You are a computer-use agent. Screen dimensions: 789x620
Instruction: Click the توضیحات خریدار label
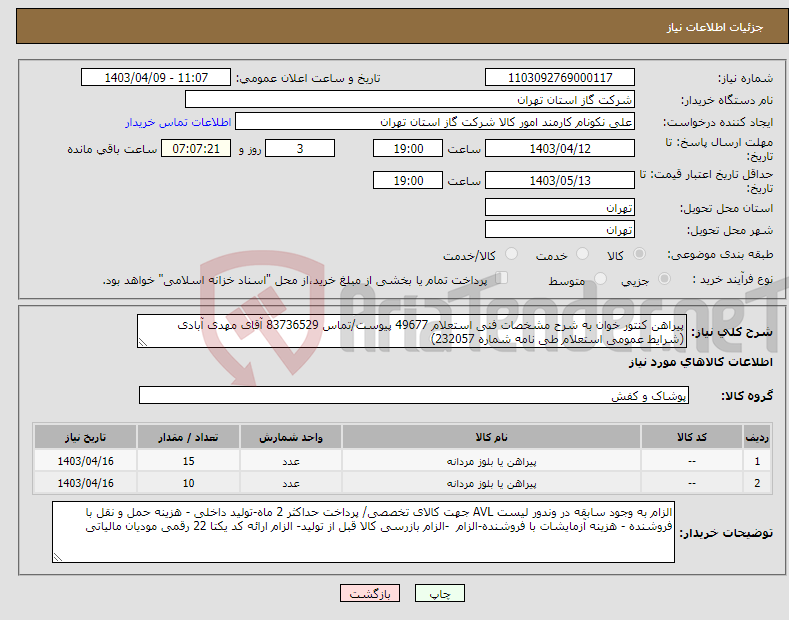[726, 532]
